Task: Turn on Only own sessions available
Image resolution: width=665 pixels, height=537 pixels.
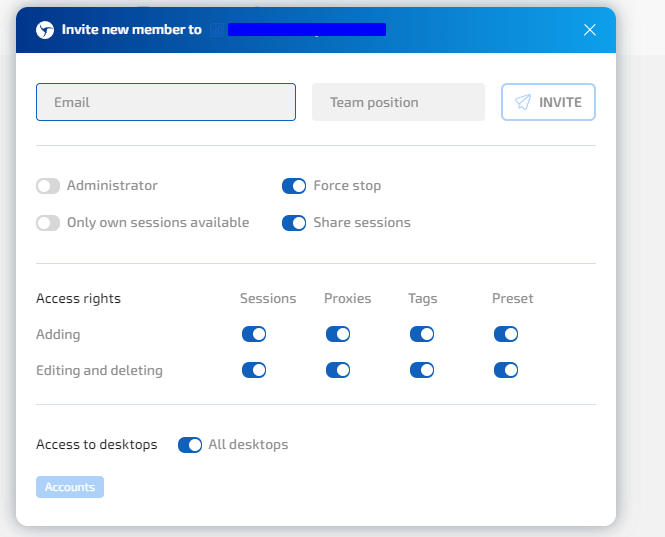Action: pyautogui.click(x=48, y=223)
